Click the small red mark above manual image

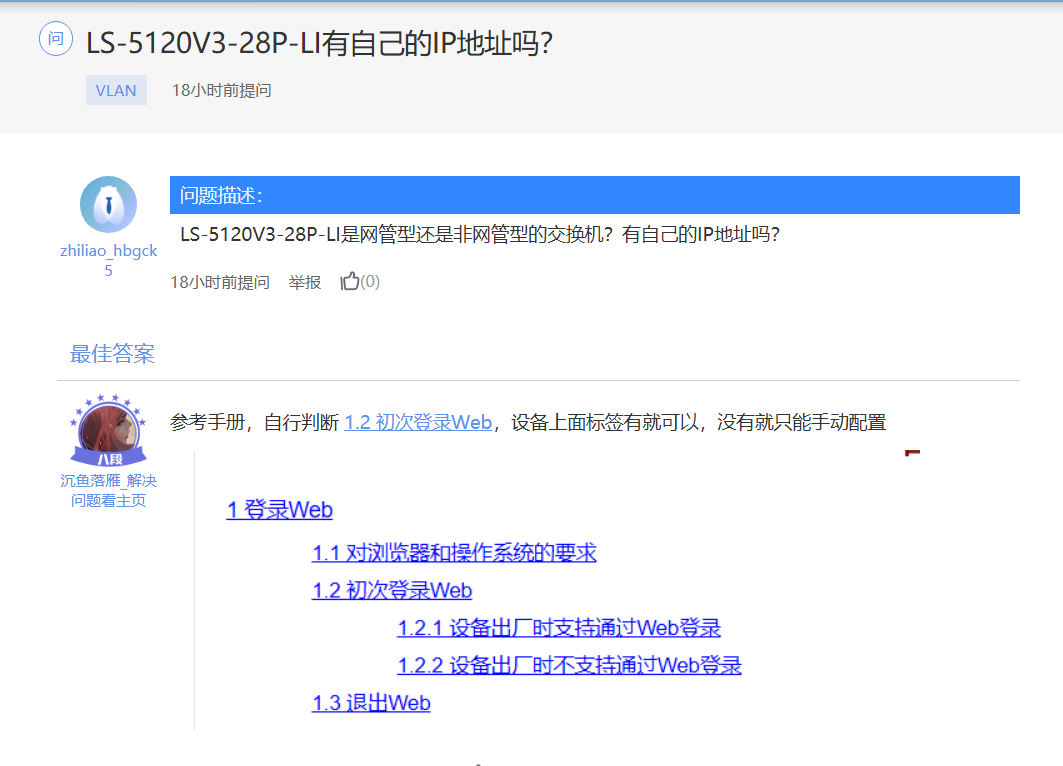911,453
